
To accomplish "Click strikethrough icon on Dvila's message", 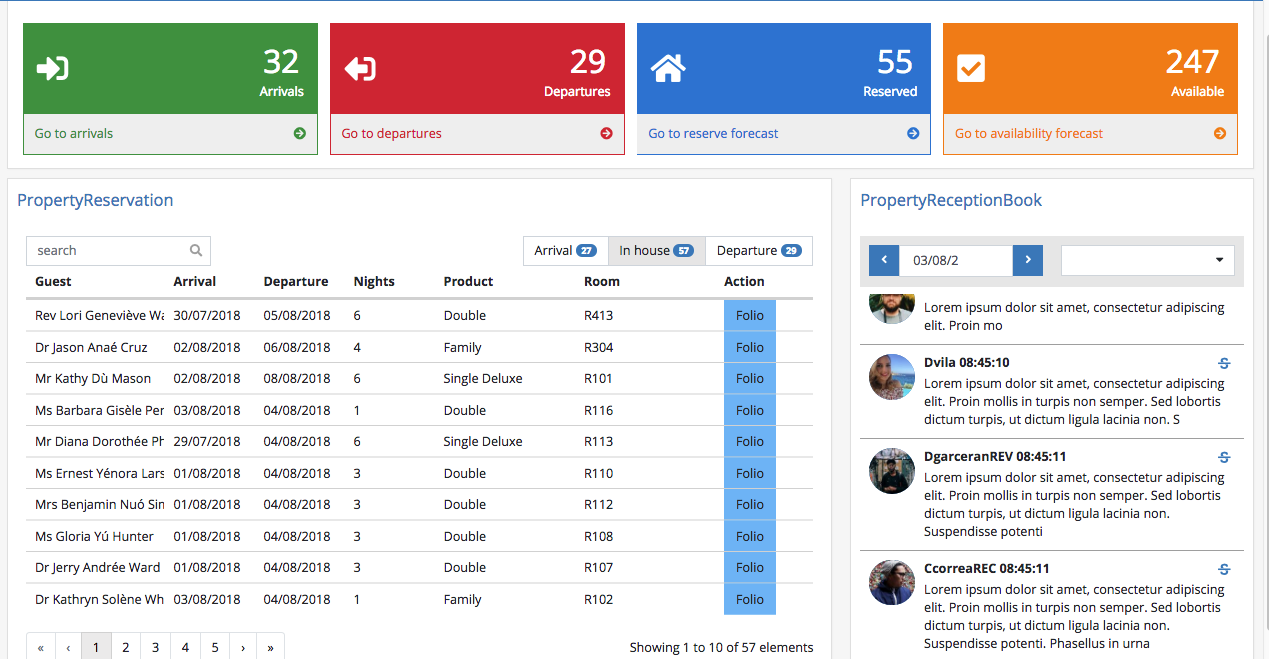I will tap(1224, 363).
